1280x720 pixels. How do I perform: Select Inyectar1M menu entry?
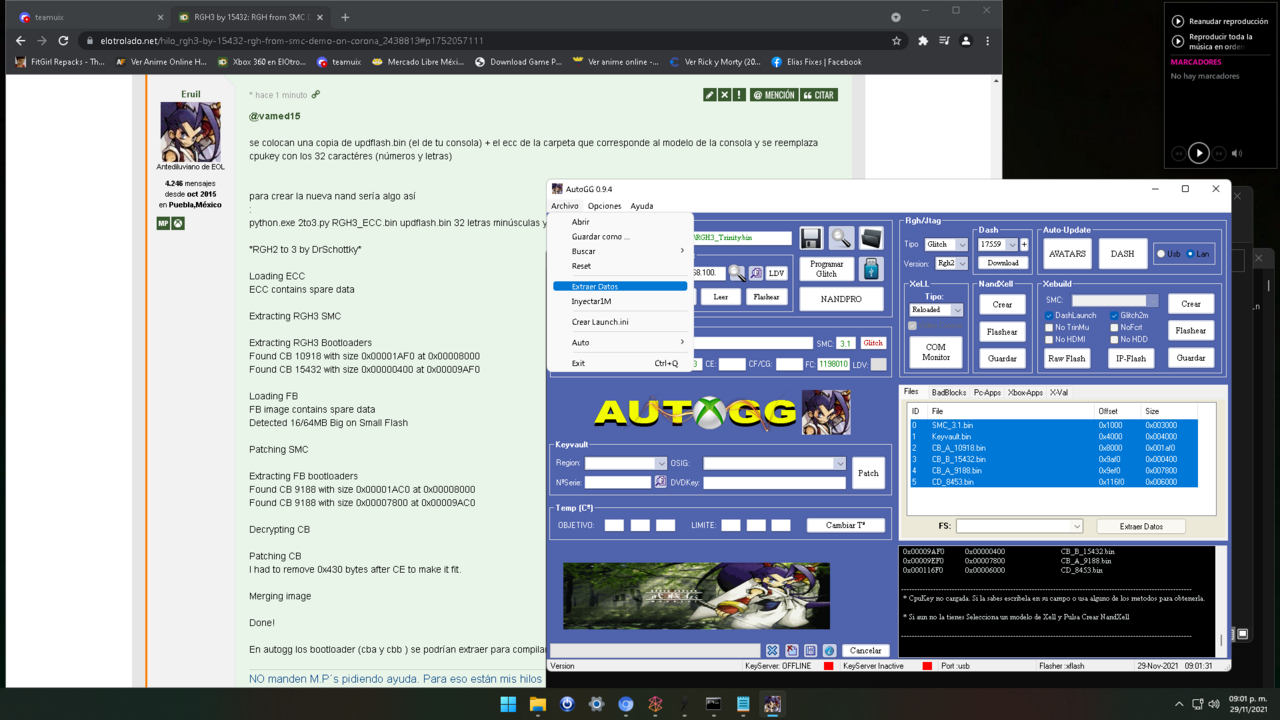coord(620,301)
